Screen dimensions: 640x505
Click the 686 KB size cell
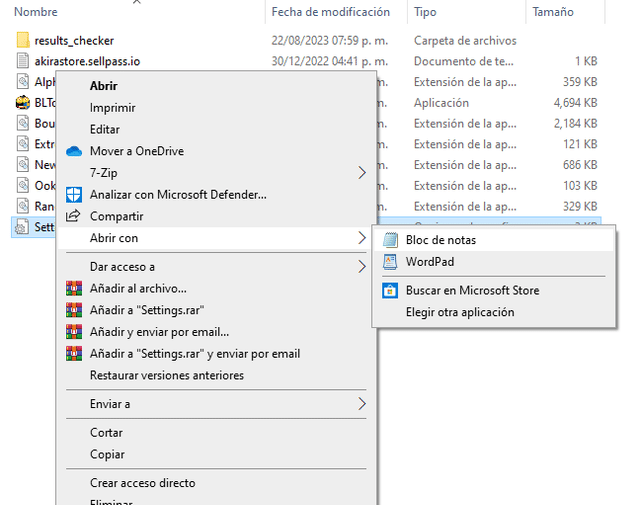(x=580, y=165)
